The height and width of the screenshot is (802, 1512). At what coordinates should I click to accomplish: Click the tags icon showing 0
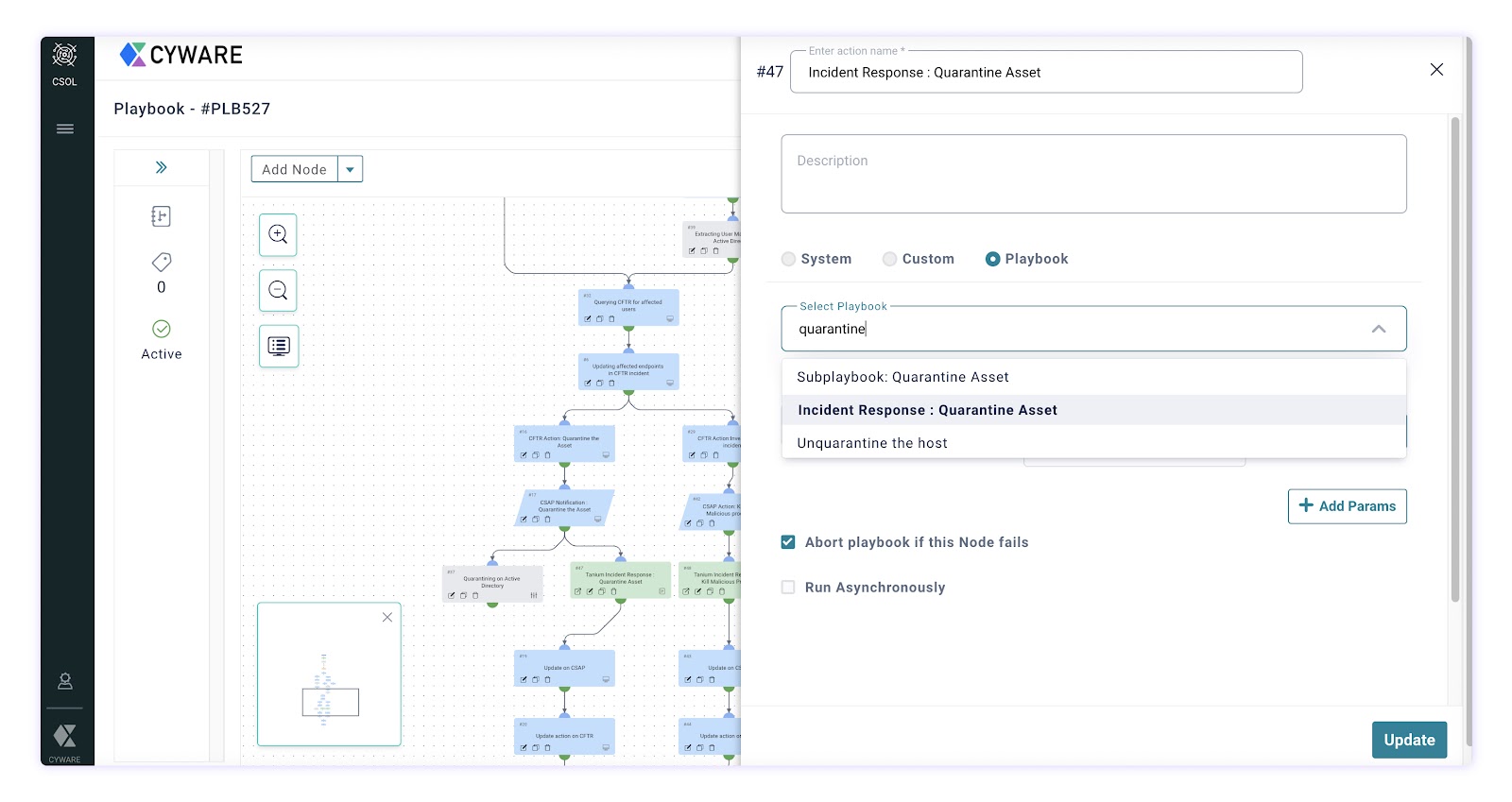pos(162,262)
